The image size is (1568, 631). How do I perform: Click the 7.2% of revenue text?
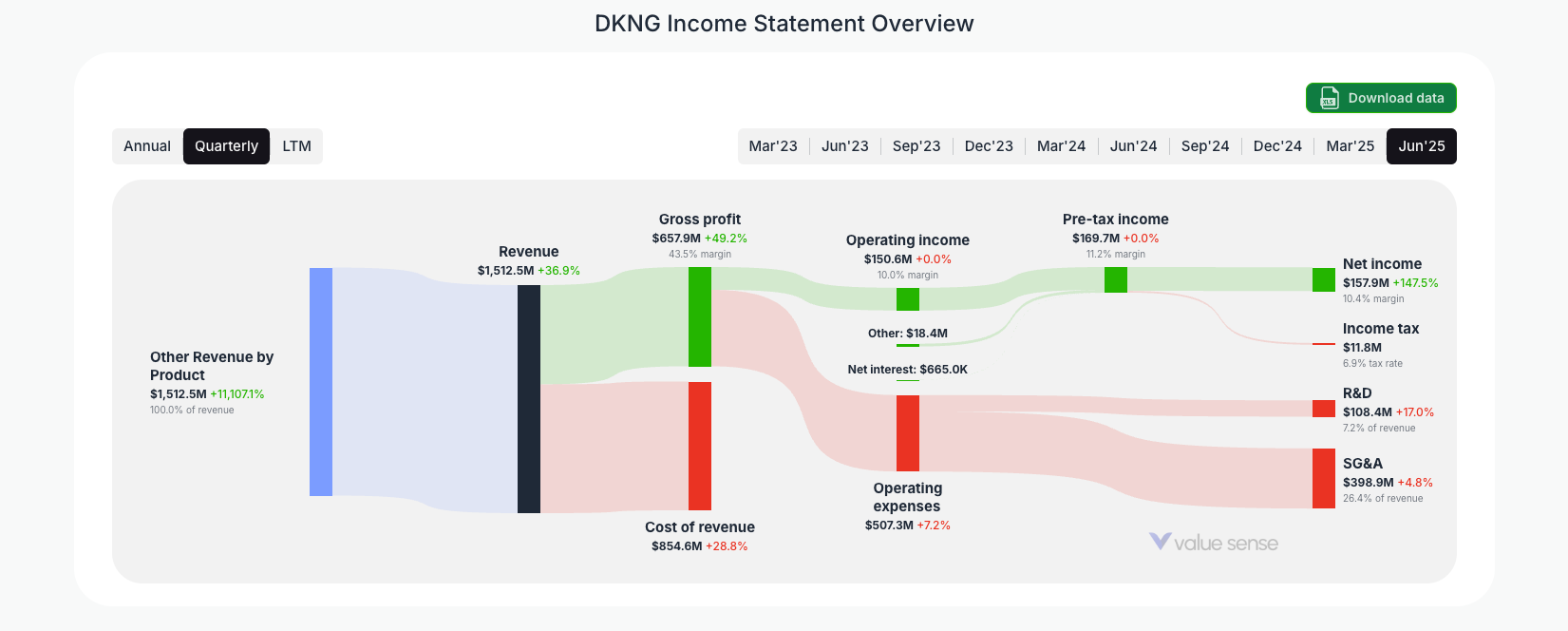coord(1379,428)
